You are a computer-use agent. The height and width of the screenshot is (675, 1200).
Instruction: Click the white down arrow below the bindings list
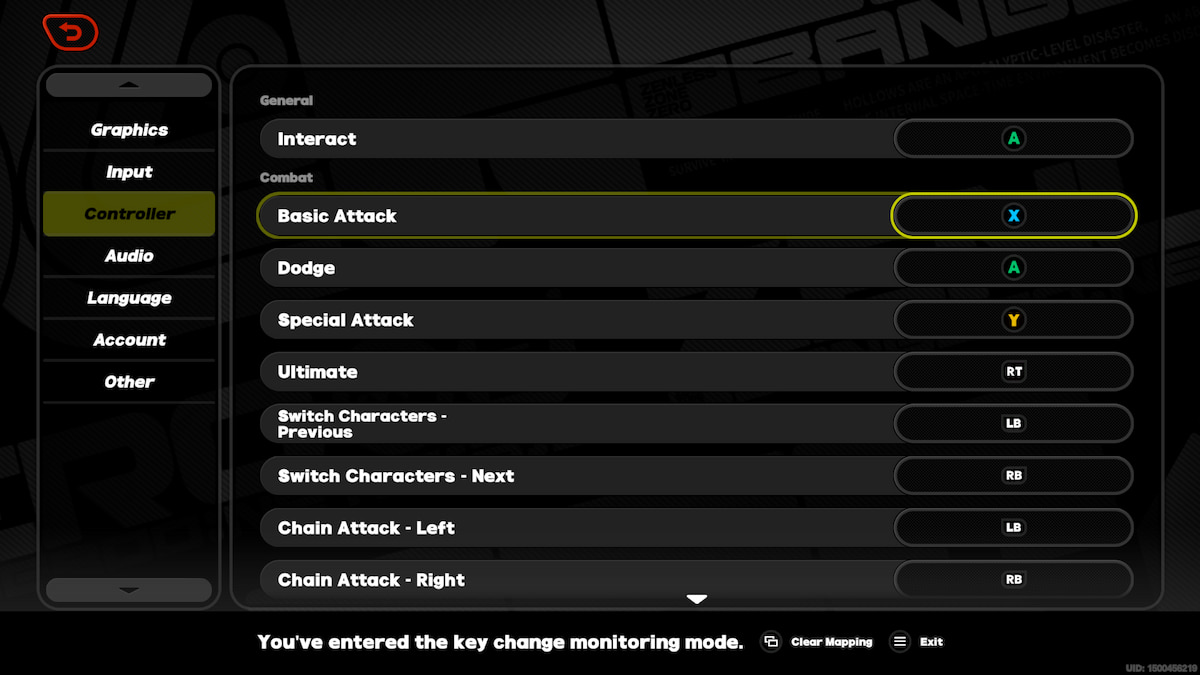697,599
